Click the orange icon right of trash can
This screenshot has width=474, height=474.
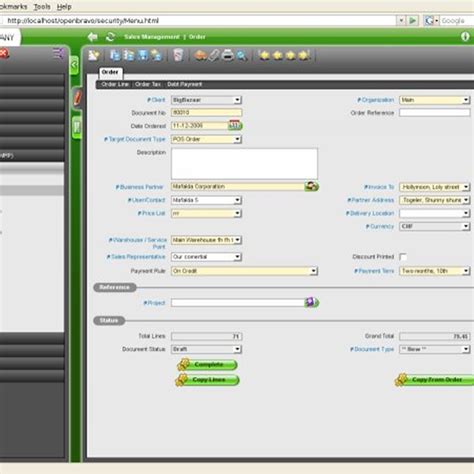click(x=200, y=55)
